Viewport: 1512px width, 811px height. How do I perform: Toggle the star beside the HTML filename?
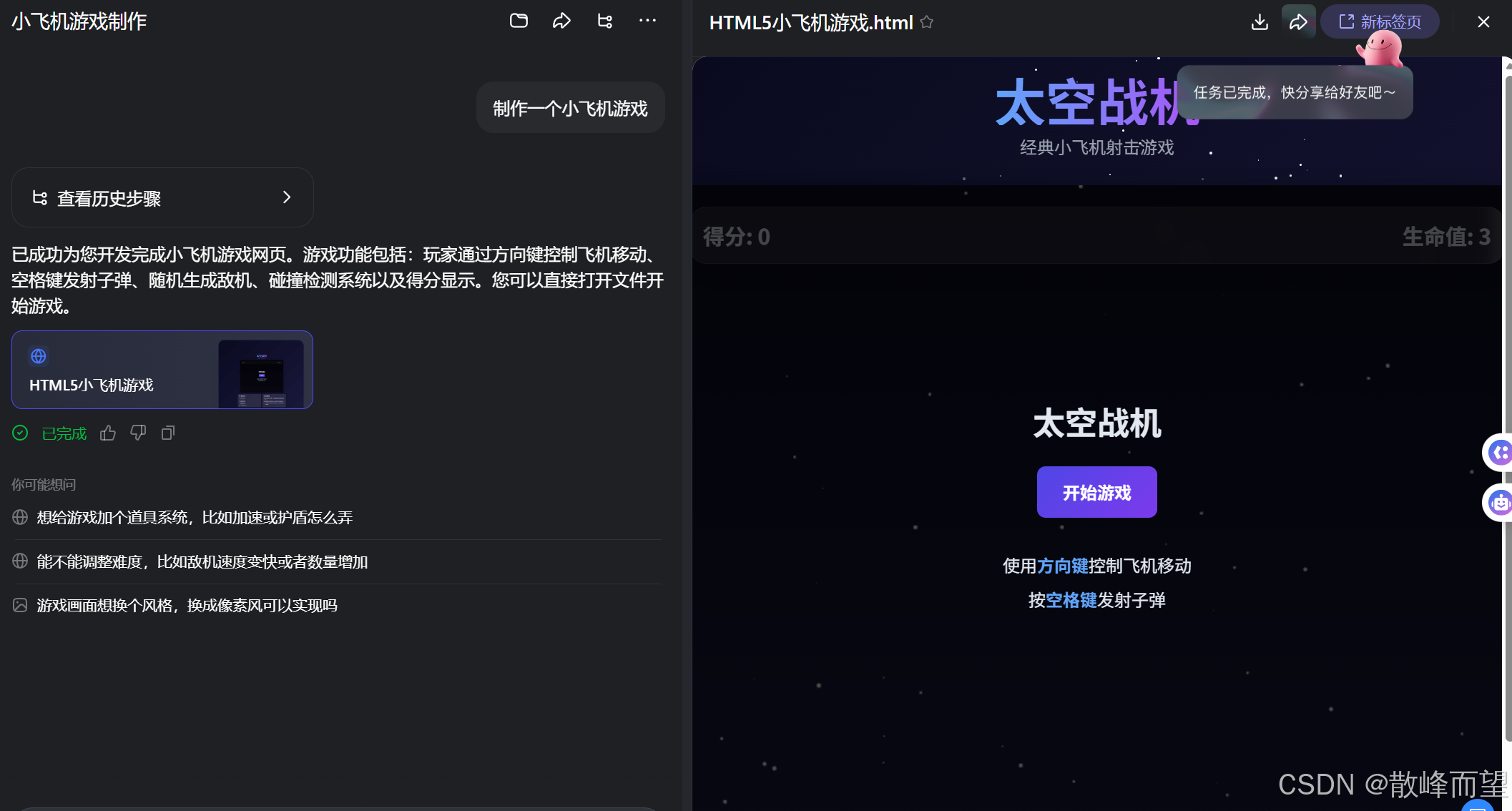coord(926,22)
